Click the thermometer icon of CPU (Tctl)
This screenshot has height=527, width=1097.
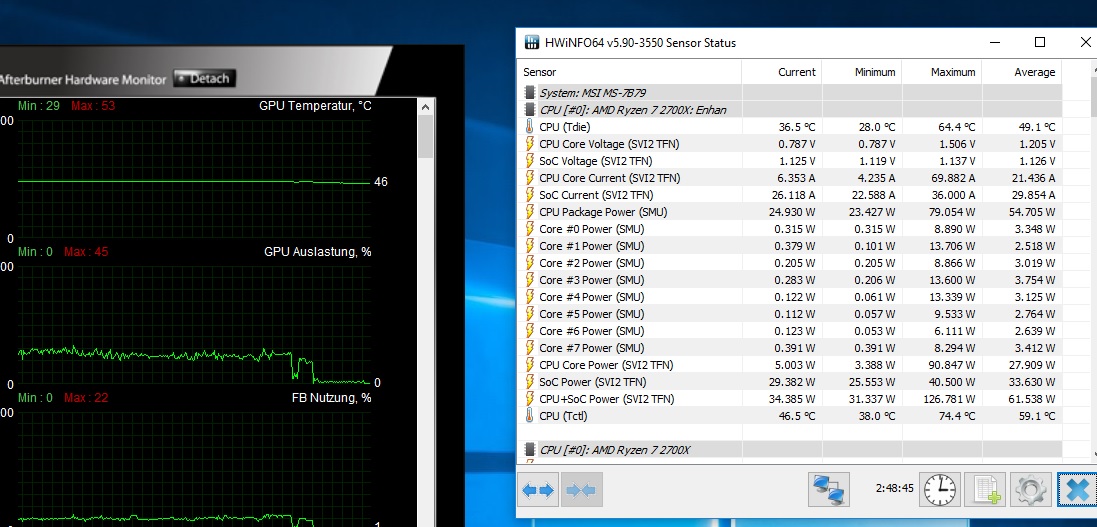[x=530, y=416]
